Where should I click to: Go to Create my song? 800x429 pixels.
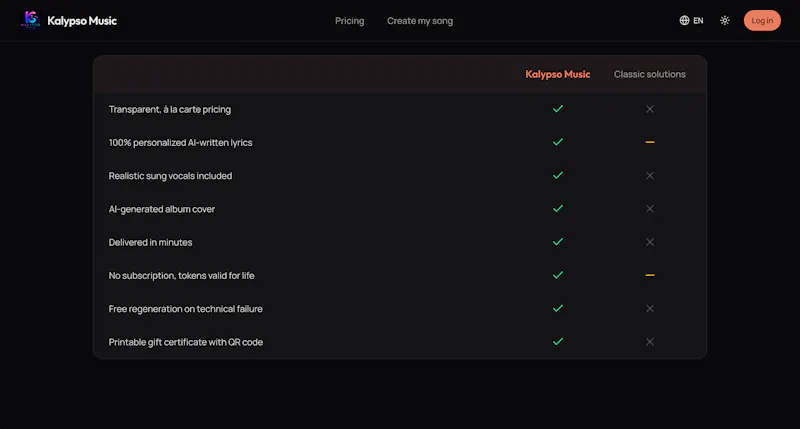(419, 21)
